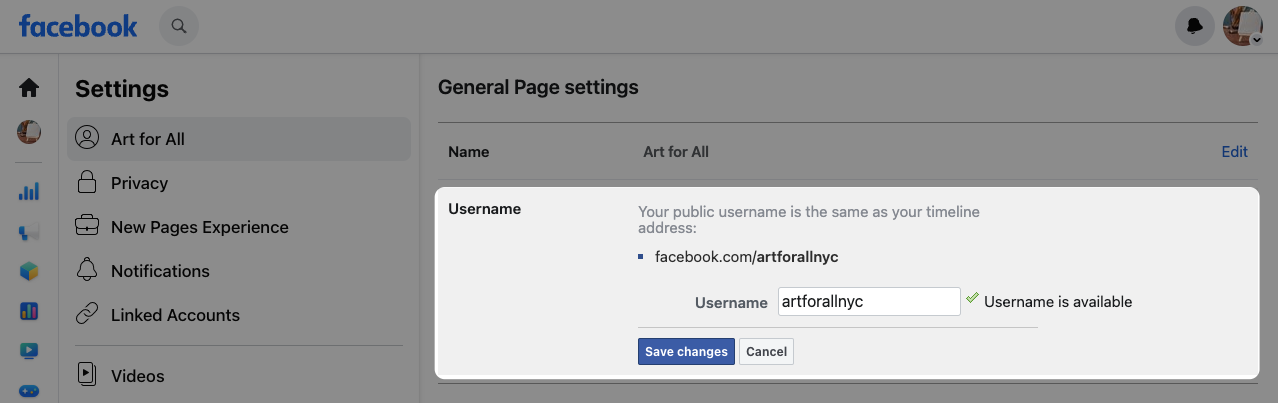Image resolution: width=1278 pixels, height=403 pixels.
Task: Save changes to username
Action: coord(686,352)
